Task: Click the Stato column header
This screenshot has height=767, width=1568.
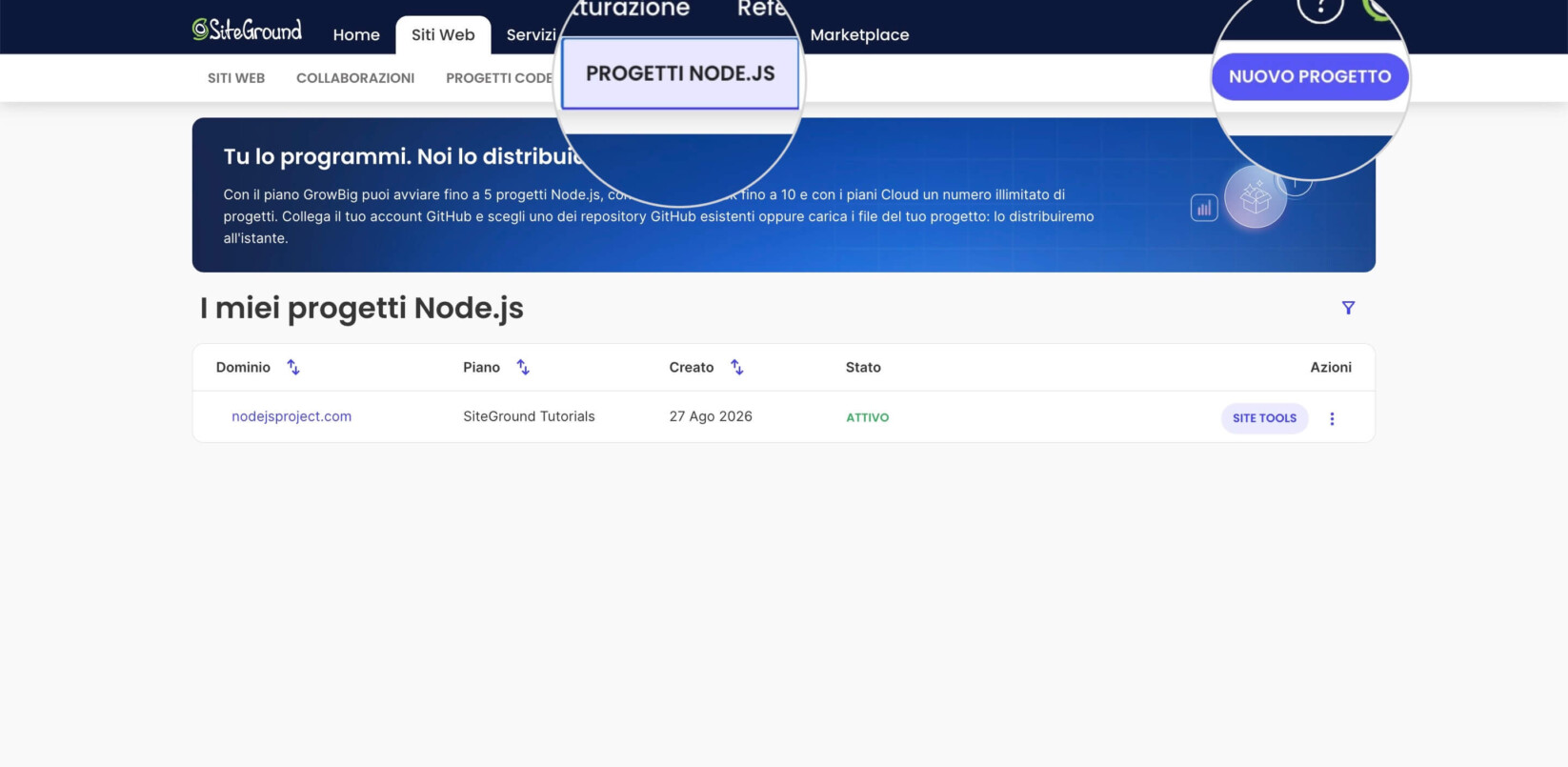Action: pyautogui.click(x=863, y=367)
